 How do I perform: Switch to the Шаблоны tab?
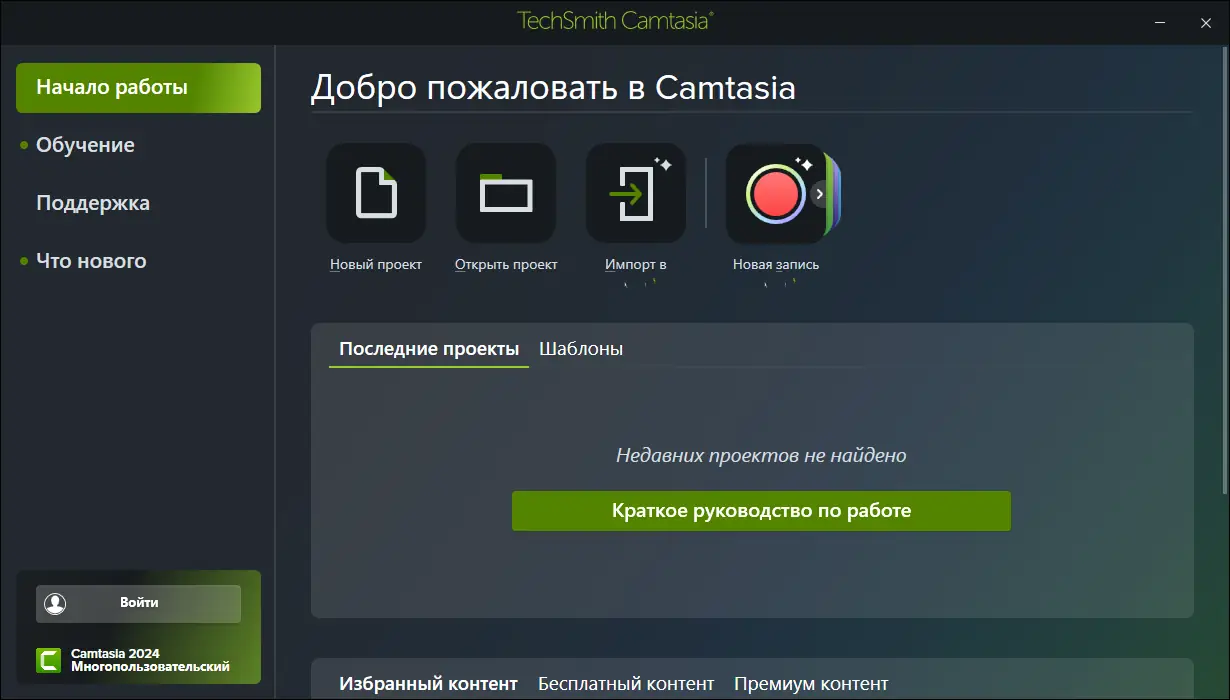click(x=581, y=349)
